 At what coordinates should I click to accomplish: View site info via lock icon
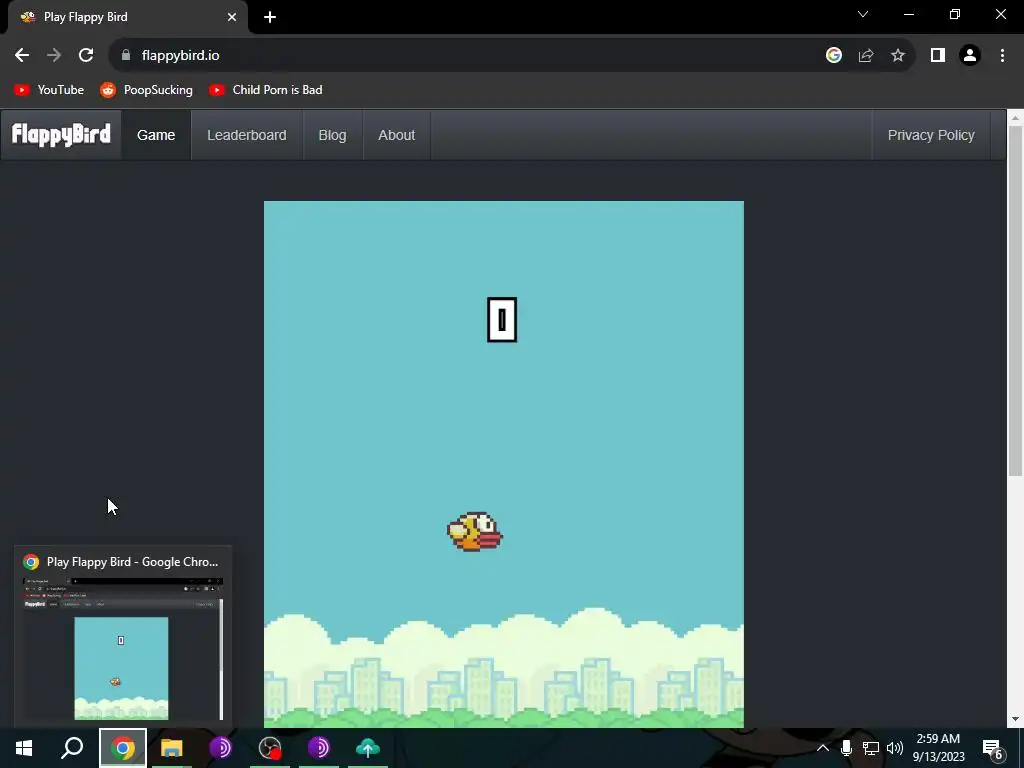tap(126, 56)
